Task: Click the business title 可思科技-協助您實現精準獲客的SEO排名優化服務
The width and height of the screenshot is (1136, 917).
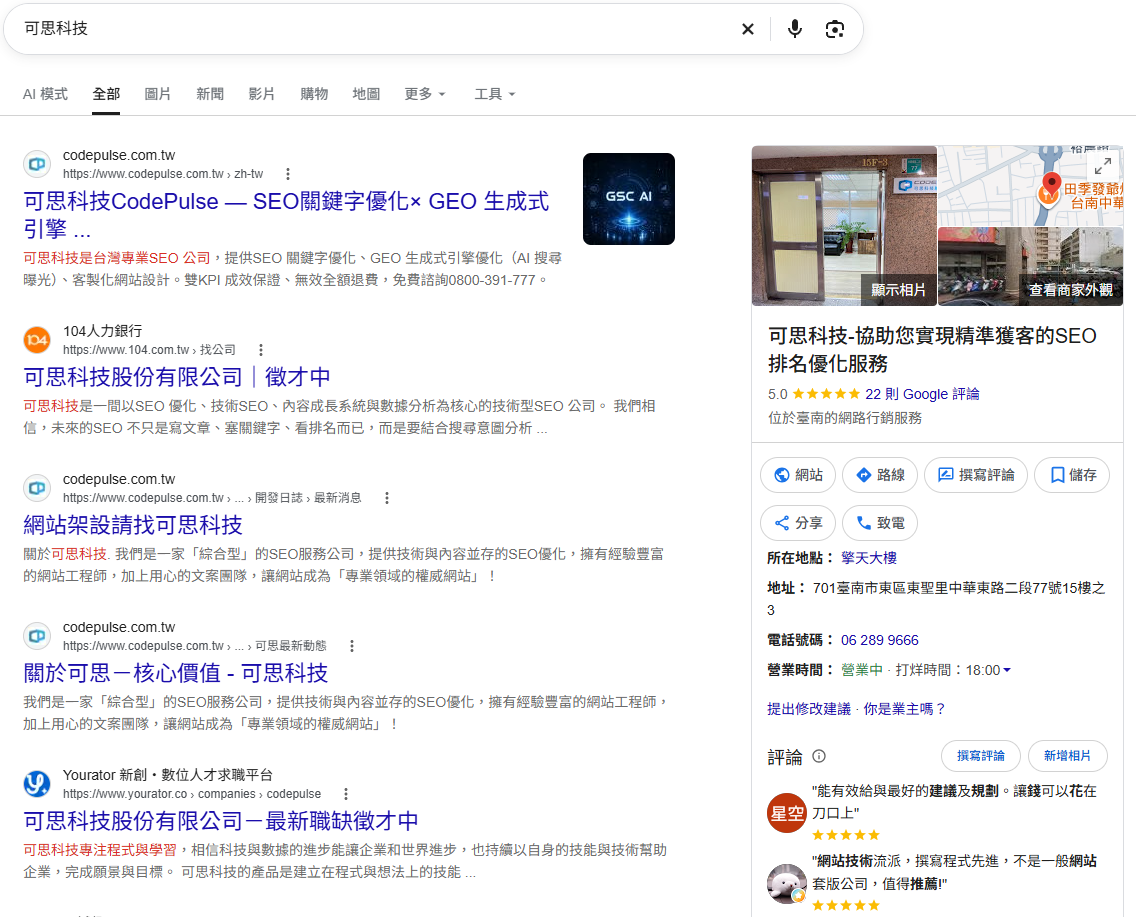Action: (932, 349)
